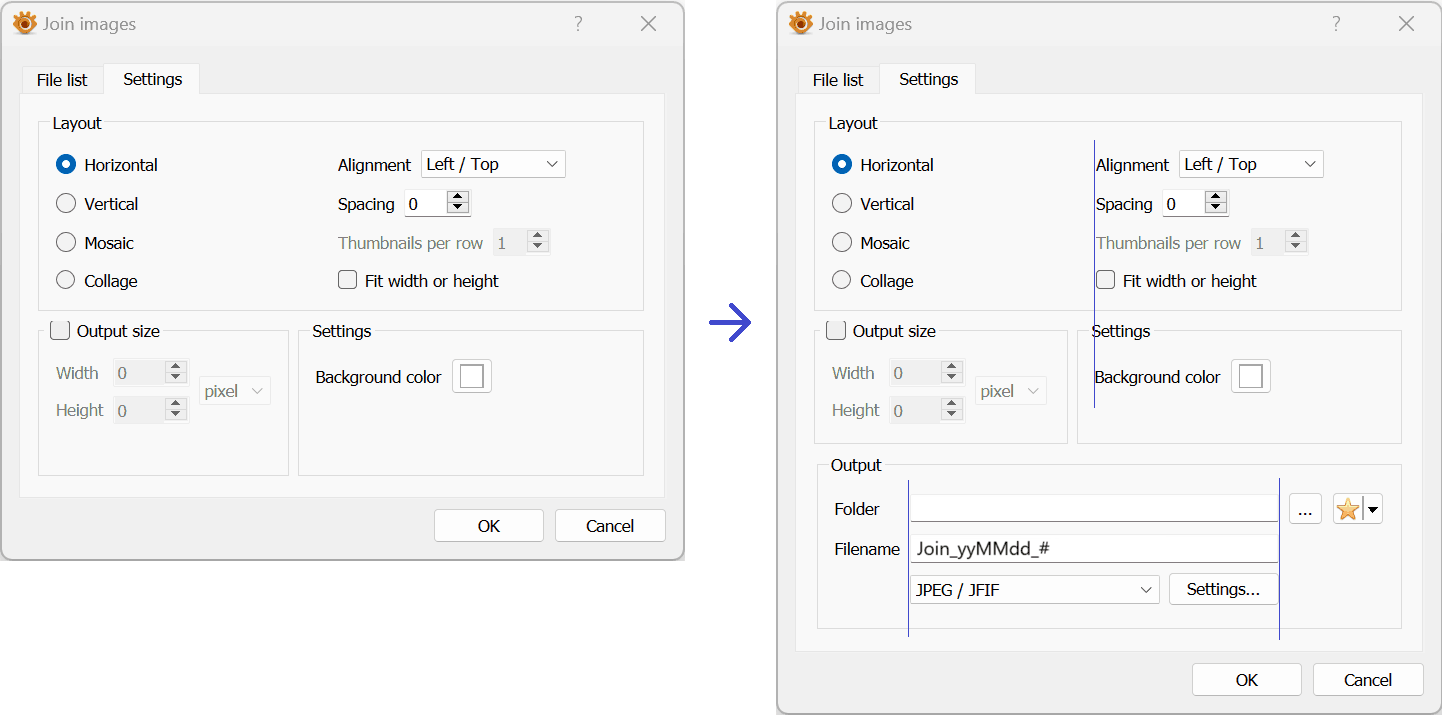Image resolution: width=1442 pixels, height=715 pixels.
Task: Switch to File list tab in left dialog
Action: point(62,80)
